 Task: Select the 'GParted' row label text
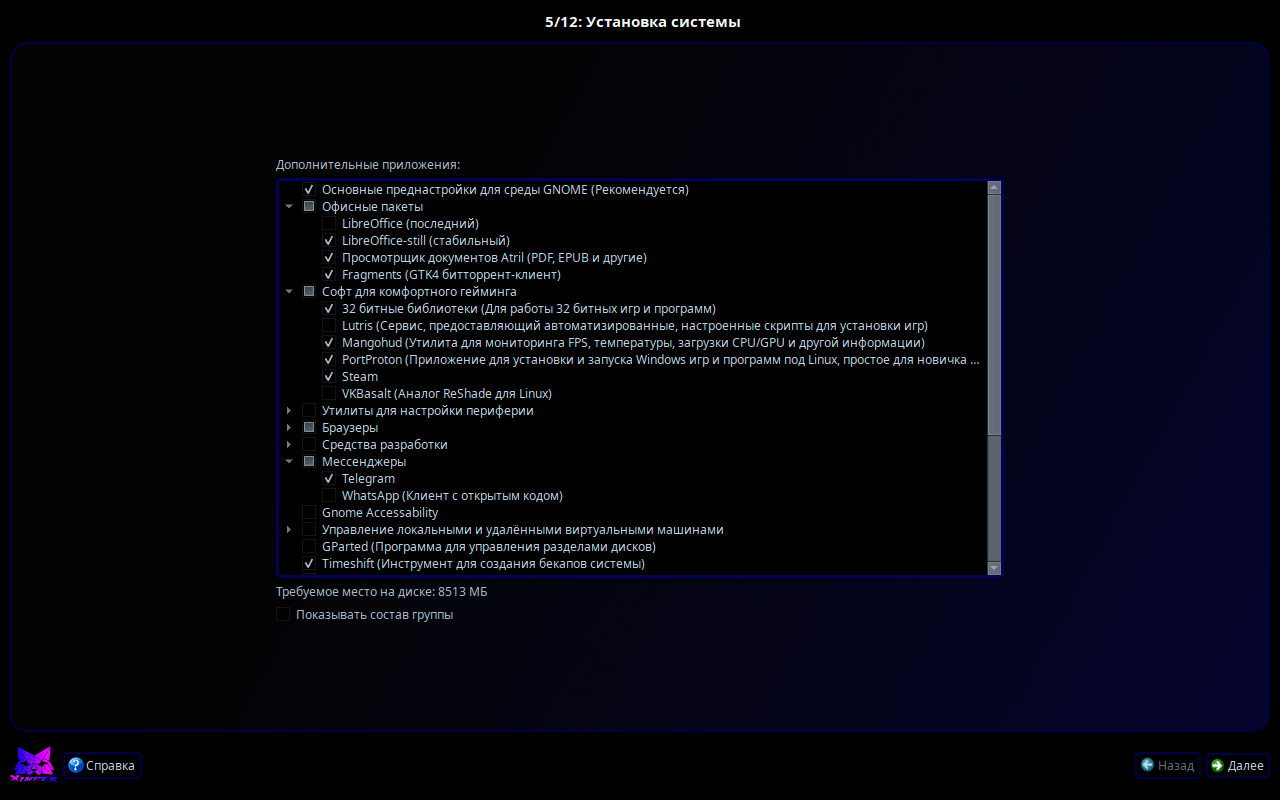489,547
